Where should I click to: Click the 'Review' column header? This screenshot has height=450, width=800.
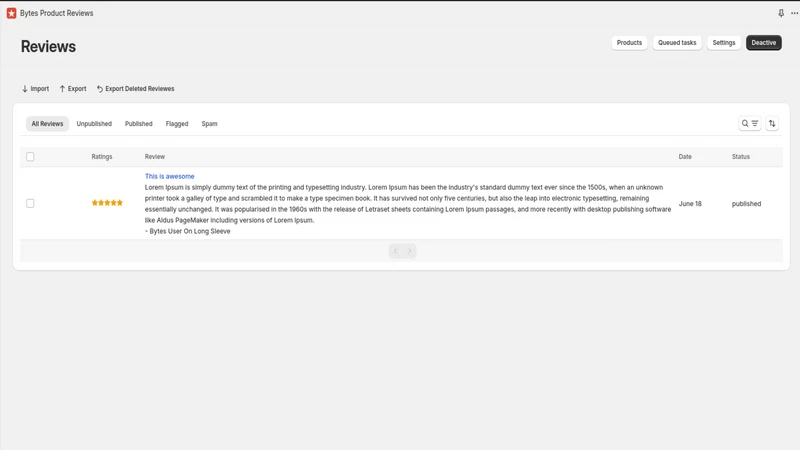(155, 157)
